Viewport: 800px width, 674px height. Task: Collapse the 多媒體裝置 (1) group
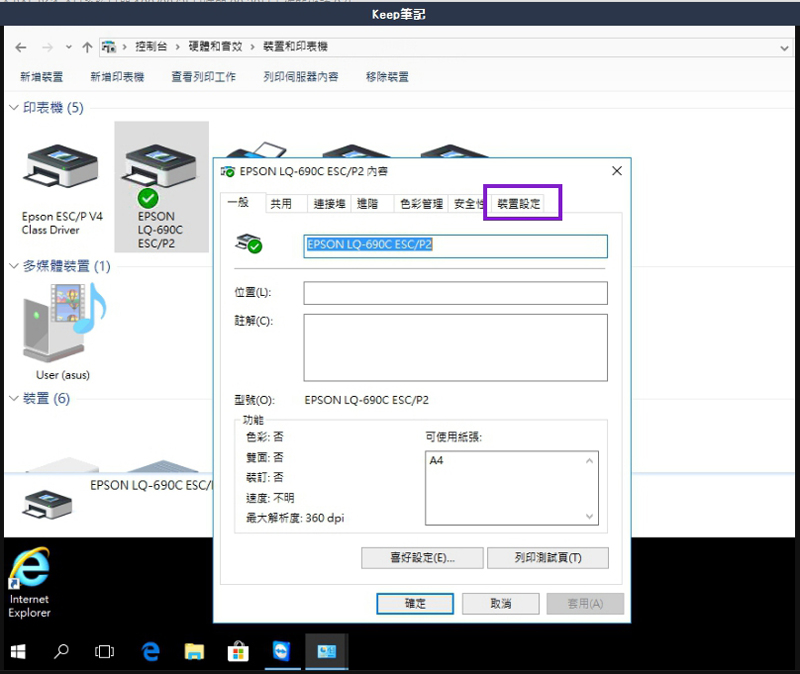(14, 266)
